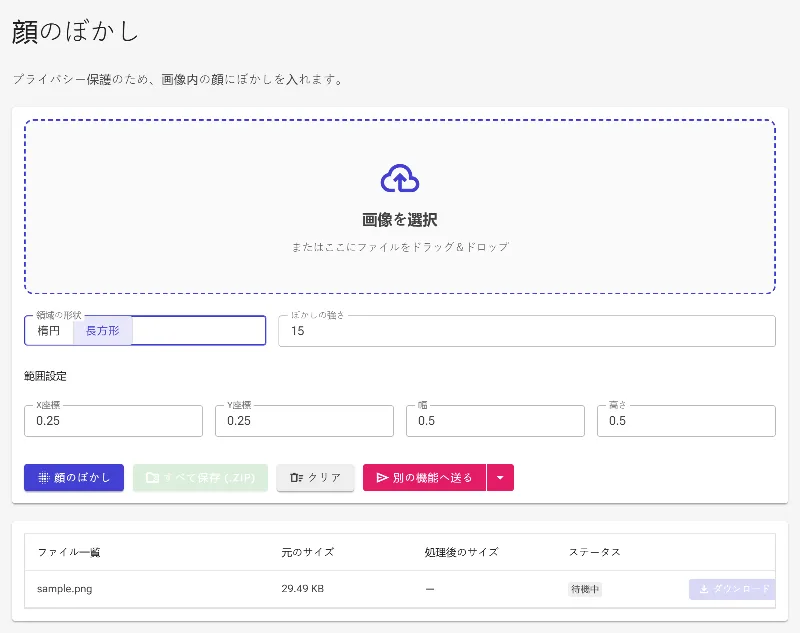Viewport: 800px width, 633px height.
Task: Click the 29.49 KB size value
Action: [x=303, y=589]
